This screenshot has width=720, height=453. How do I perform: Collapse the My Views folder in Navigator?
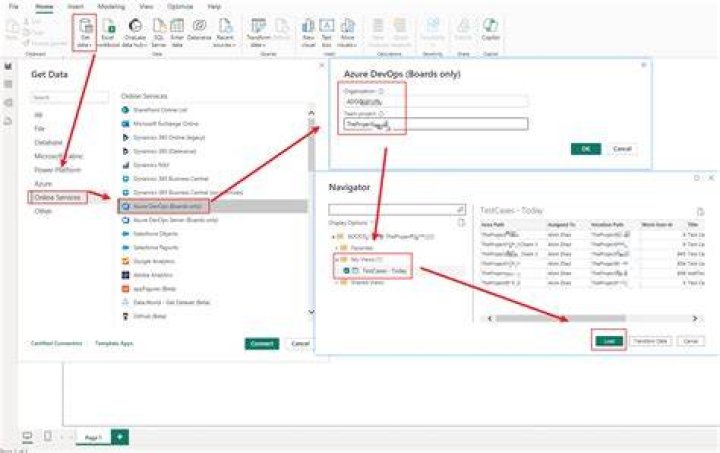337,260
